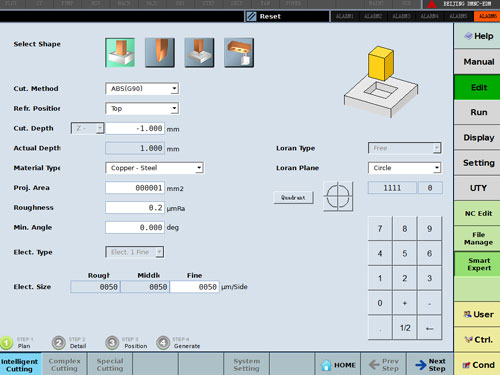Viewport: 500px width, 375px height.
Task: Click the keypad plus key
Action: click(405, 303)
